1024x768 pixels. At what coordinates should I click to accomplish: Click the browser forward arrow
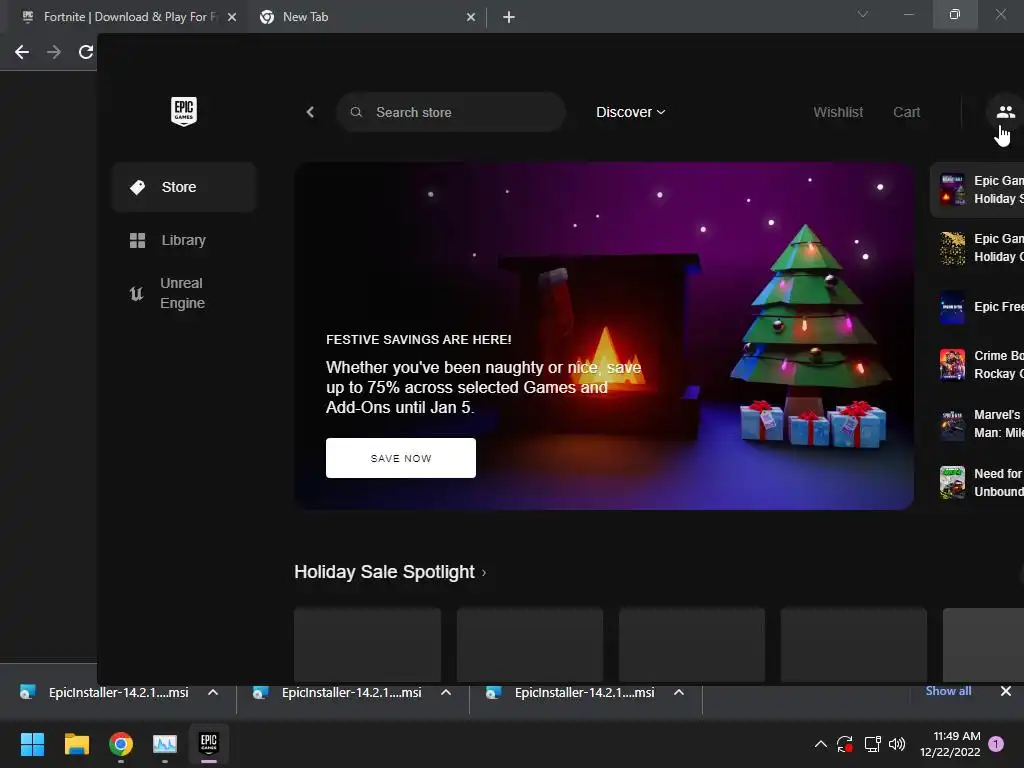click(54, 52)
